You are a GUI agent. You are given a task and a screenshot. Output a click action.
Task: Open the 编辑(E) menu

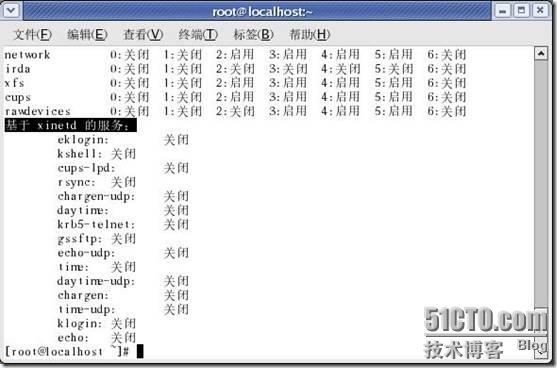pyautogui.click(x=87, y=35)
